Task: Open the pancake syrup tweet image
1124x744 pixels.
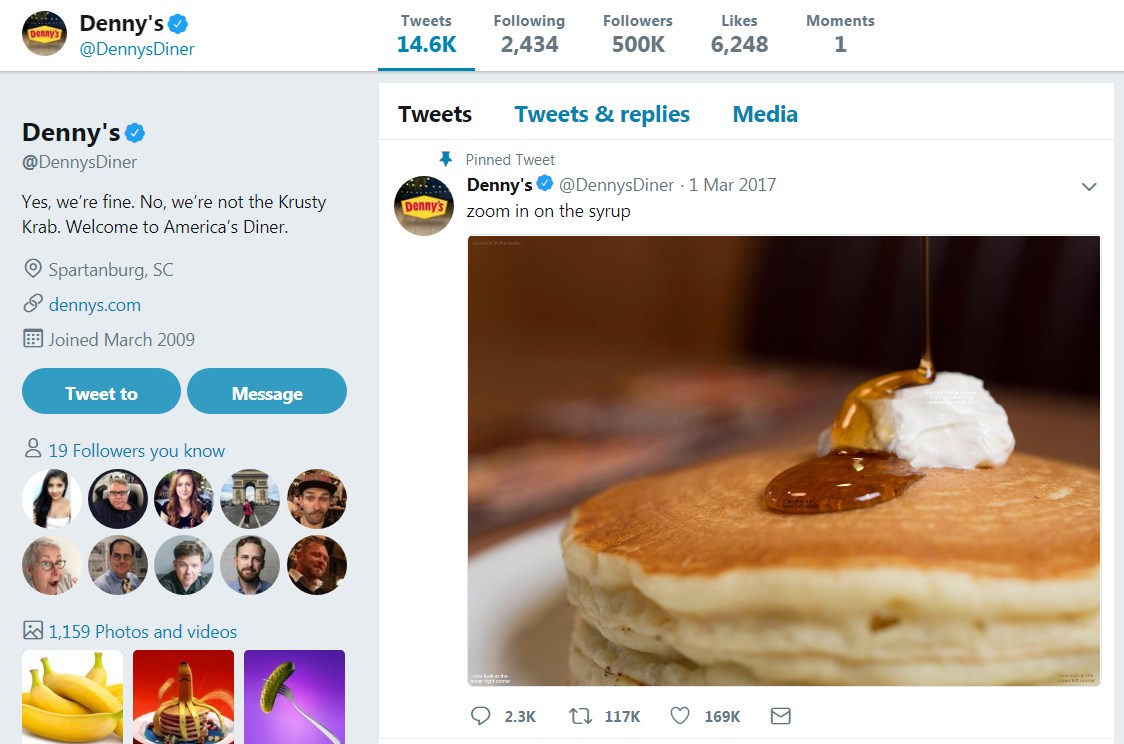Action: (784, 461)
